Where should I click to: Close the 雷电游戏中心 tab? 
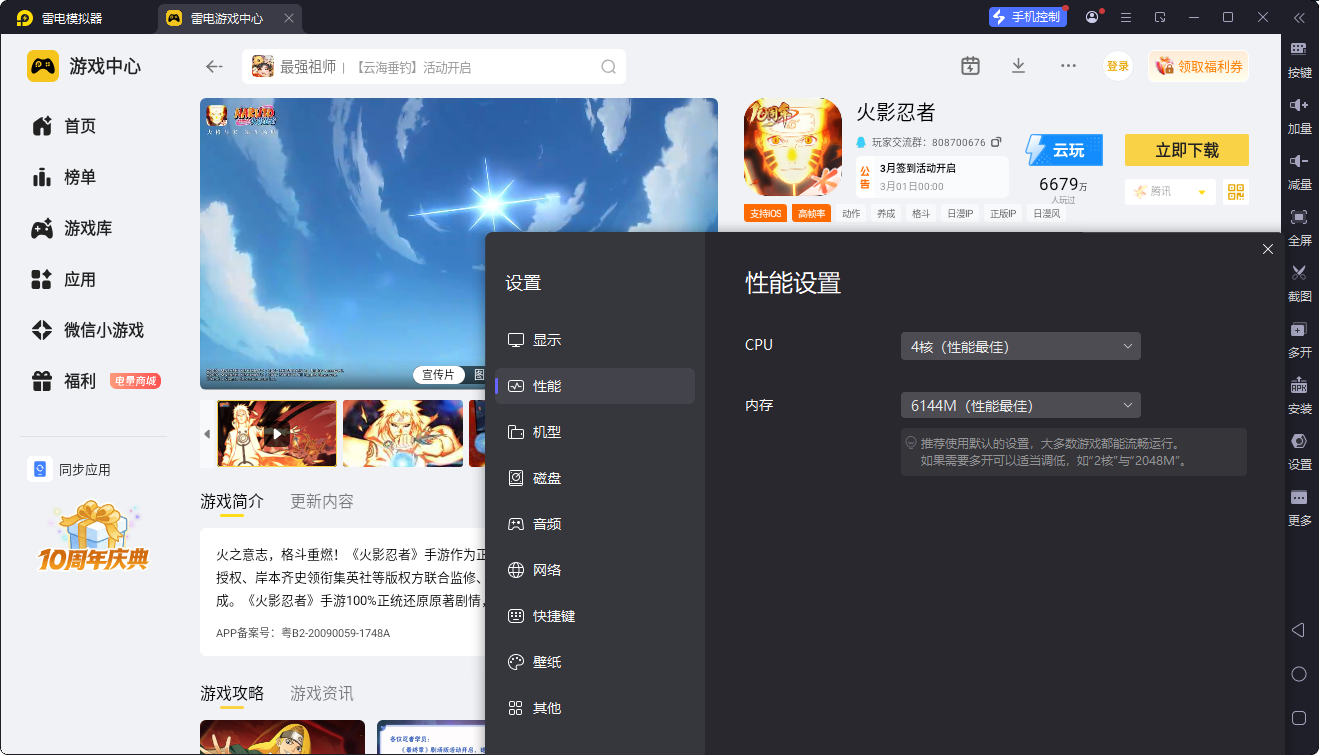[x=289, y=18]
